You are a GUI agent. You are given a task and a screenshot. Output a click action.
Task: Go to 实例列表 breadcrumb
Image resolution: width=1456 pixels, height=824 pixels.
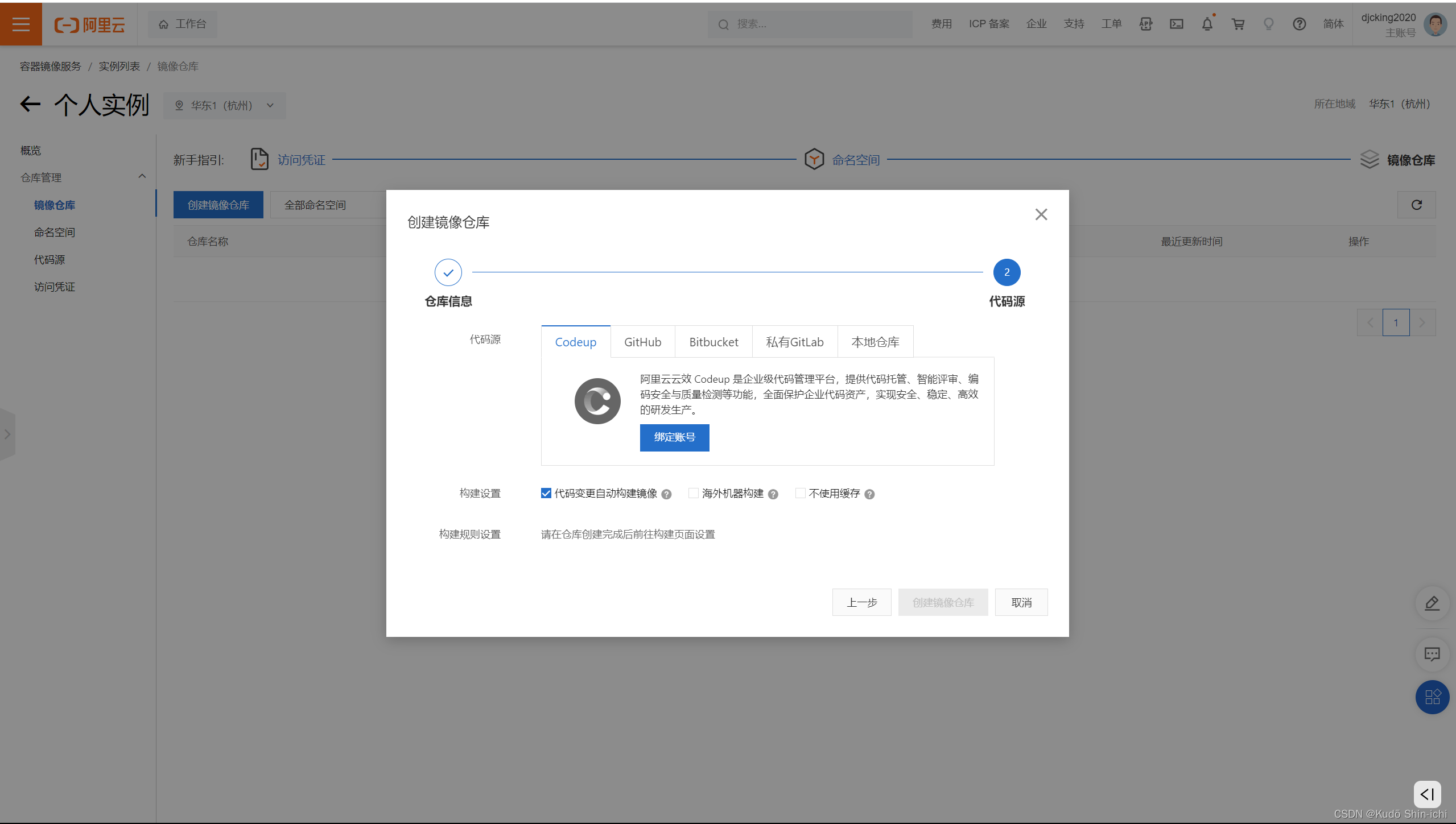(119, 67)
